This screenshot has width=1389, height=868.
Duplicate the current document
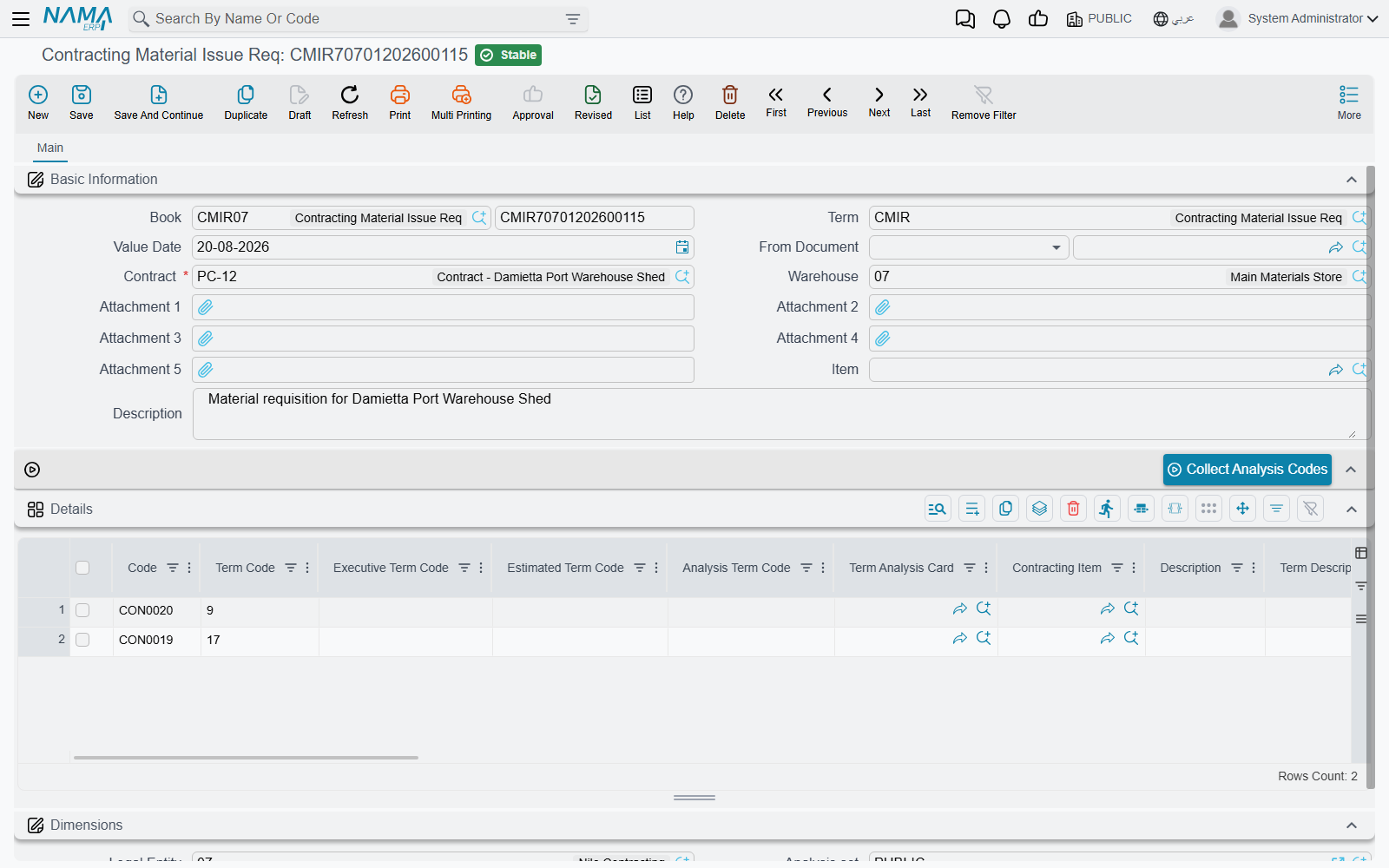pyautogui.click(x=246, y=102)
